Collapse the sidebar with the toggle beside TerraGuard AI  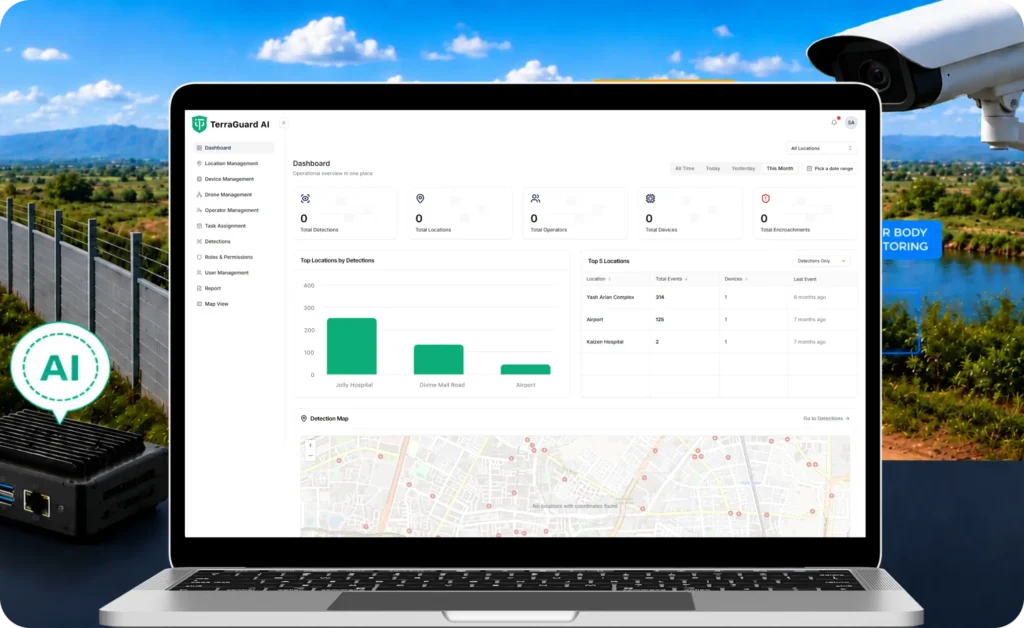pos(283,123)
